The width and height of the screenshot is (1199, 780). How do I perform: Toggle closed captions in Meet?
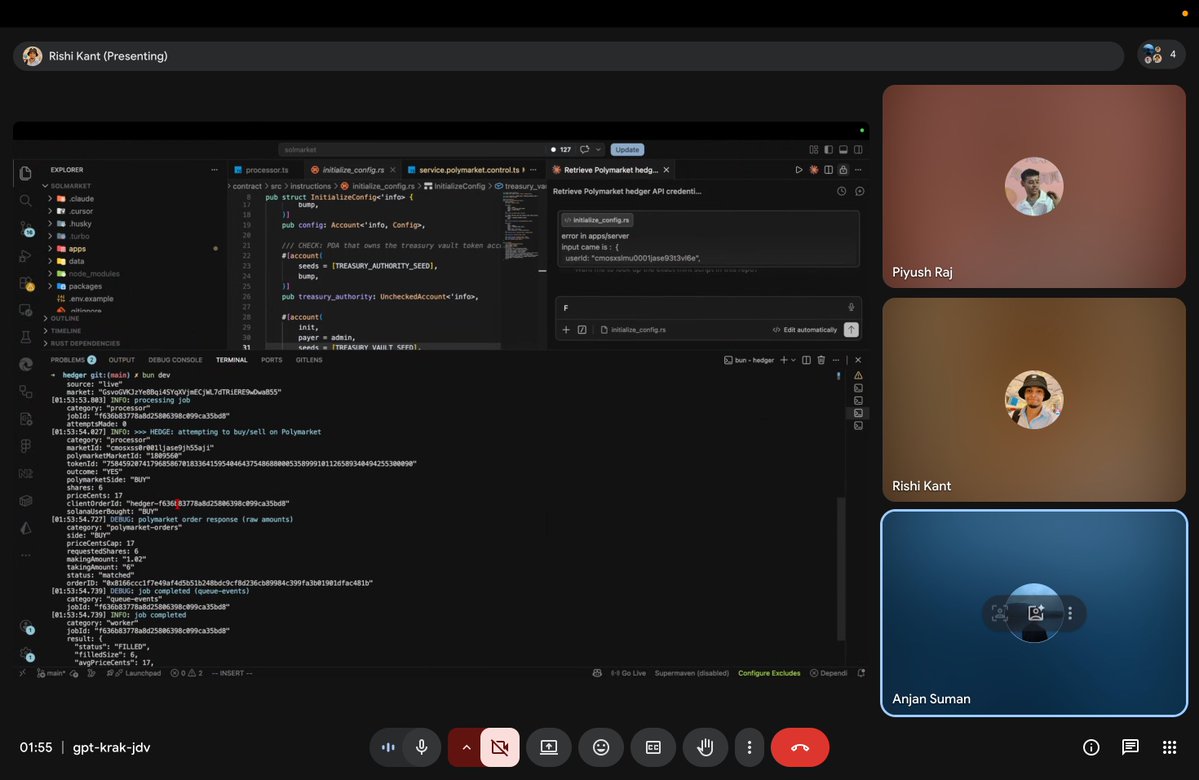[653, 747]
